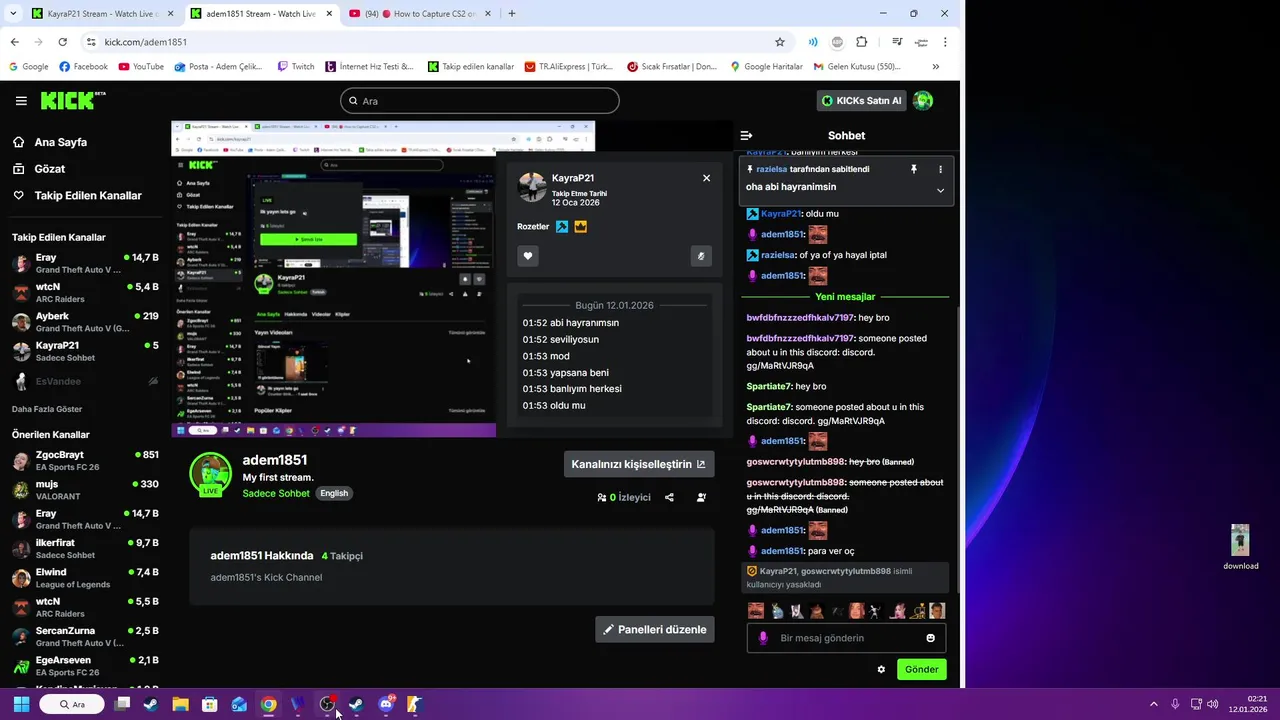Open the profile avatar menu
This screenshot has height=720, width=1280.
pos(923,101)
